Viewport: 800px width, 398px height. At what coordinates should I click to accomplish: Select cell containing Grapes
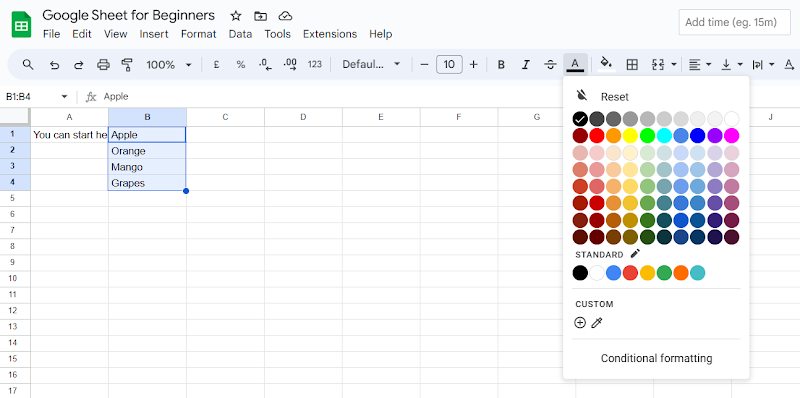click(x=147, y=183)
